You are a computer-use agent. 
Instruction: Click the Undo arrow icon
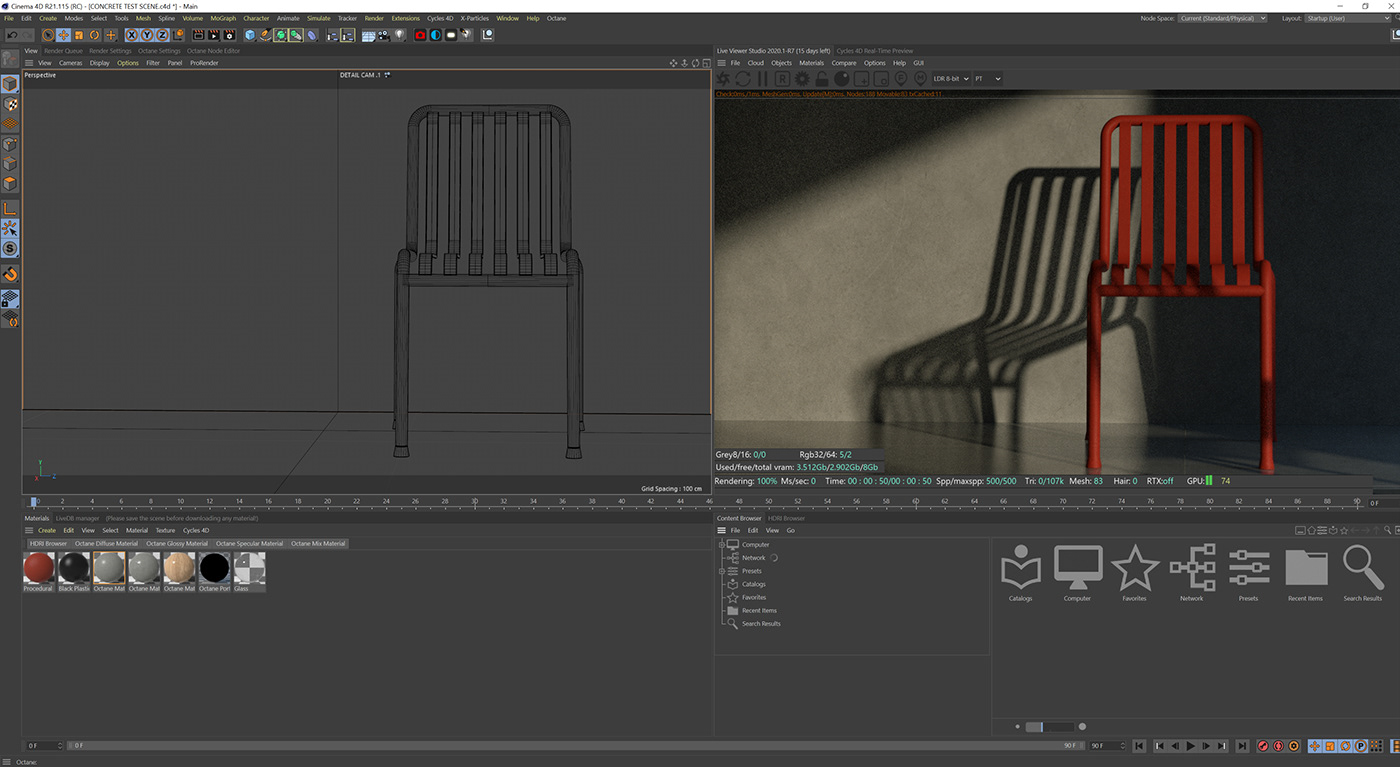pyautogui.click(x=11, y=35)
